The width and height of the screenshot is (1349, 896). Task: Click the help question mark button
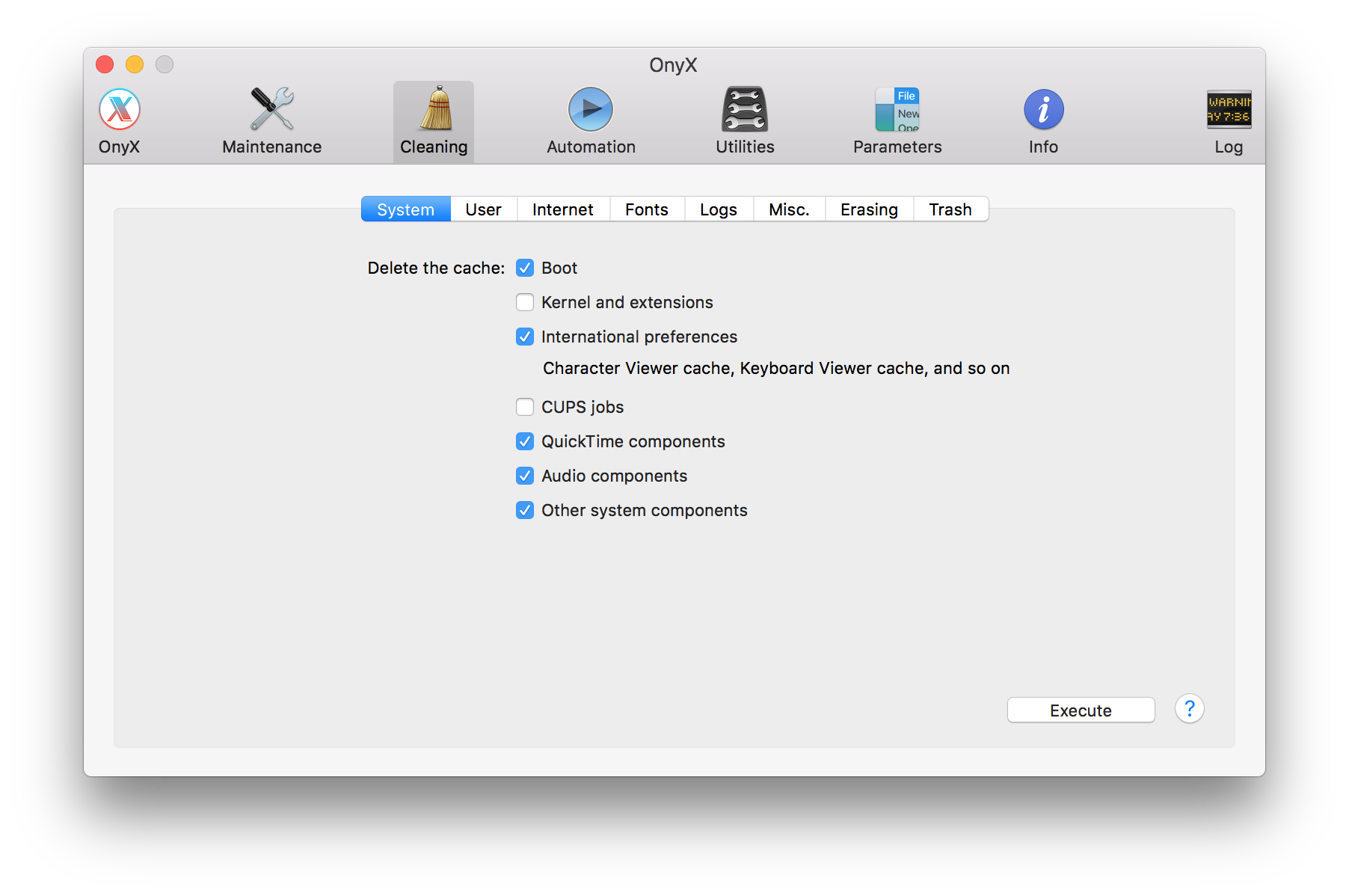point(1189,708)
